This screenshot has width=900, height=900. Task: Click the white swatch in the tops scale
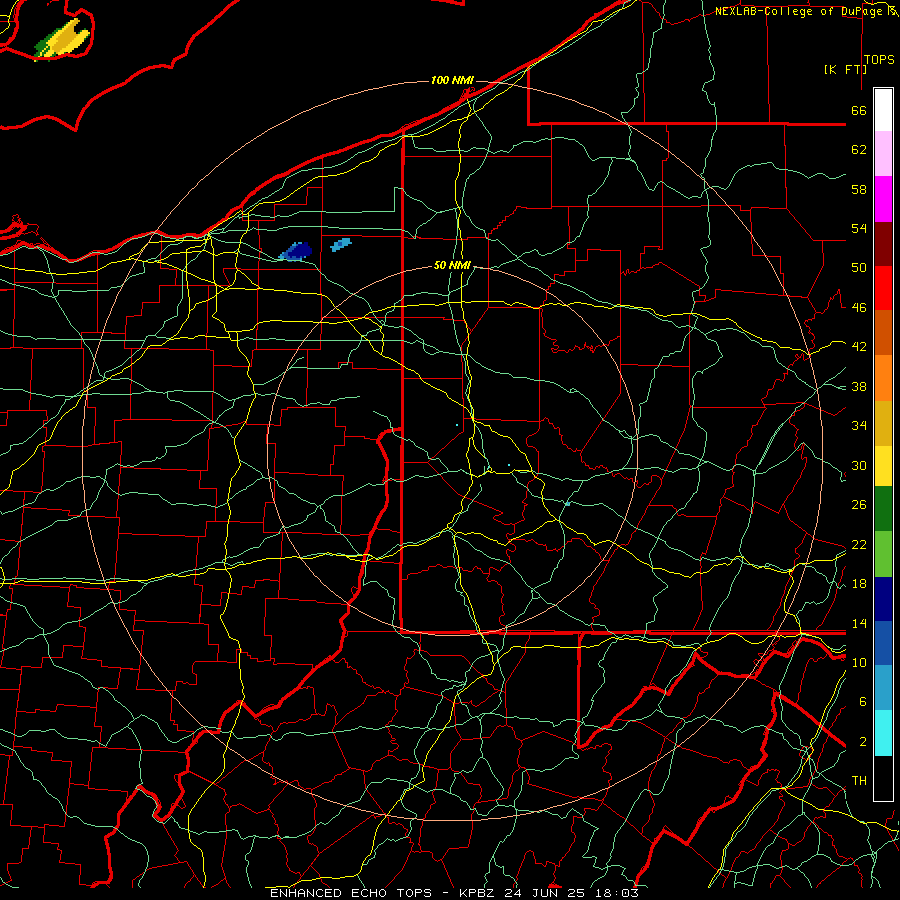point(883,110)
